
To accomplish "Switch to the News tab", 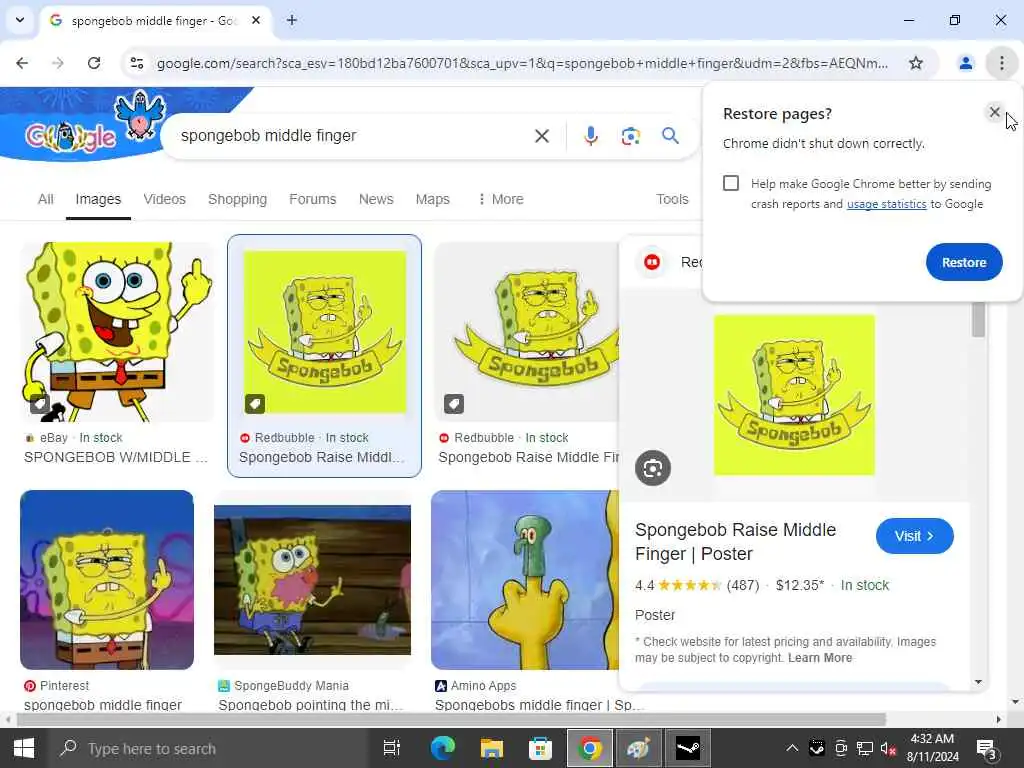I will click(376, 199).
